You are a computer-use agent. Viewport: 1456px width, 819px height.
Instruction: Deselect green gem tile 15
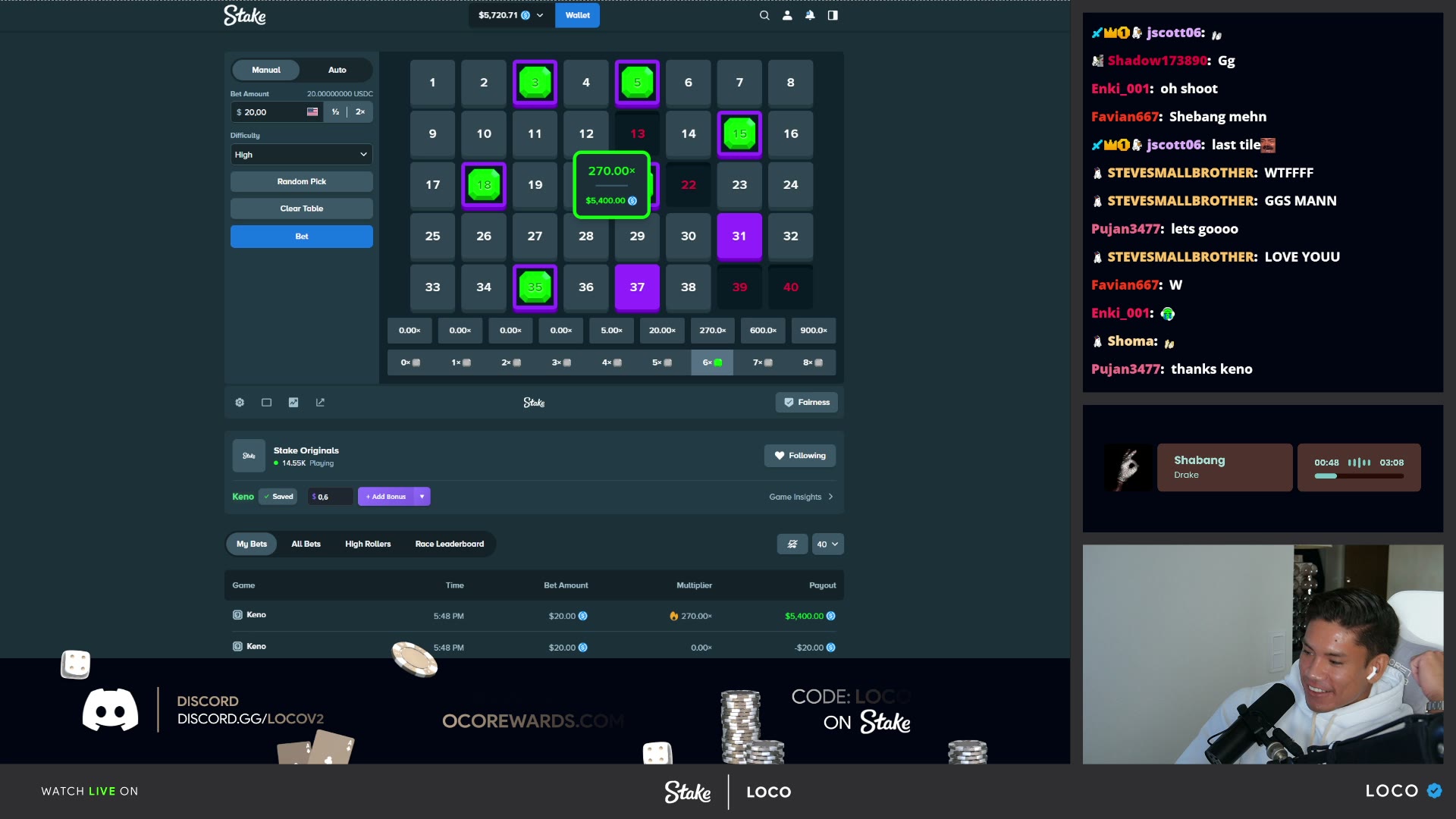[740, 133]
